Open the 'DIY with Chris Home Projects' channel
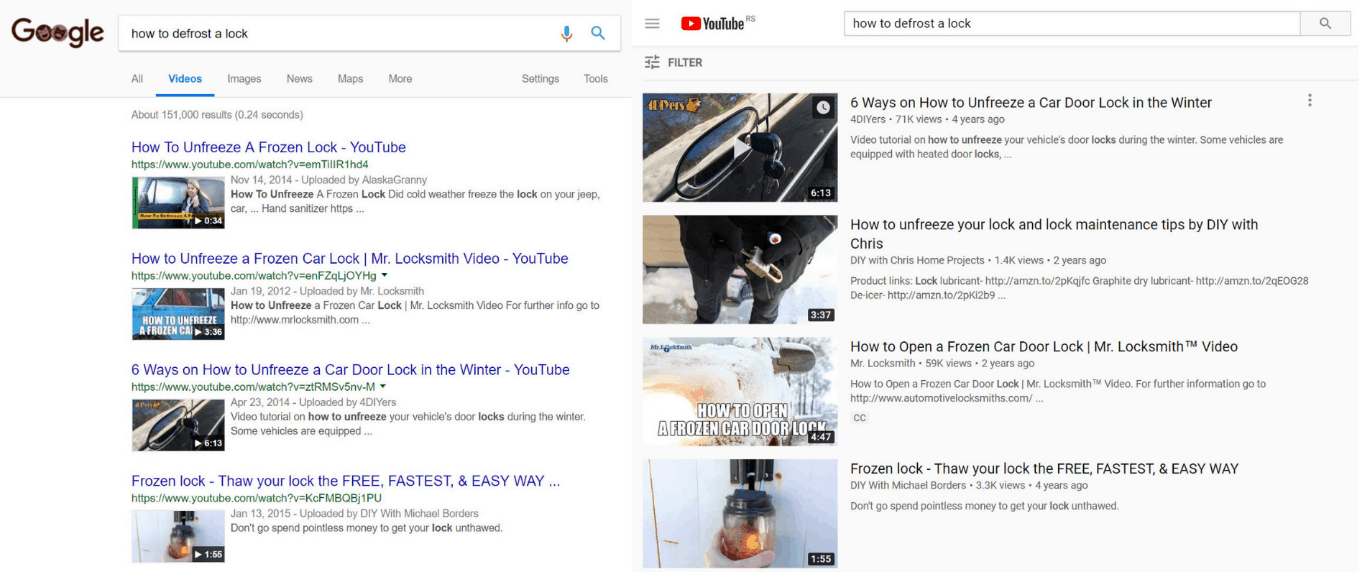 coord(917,260)
